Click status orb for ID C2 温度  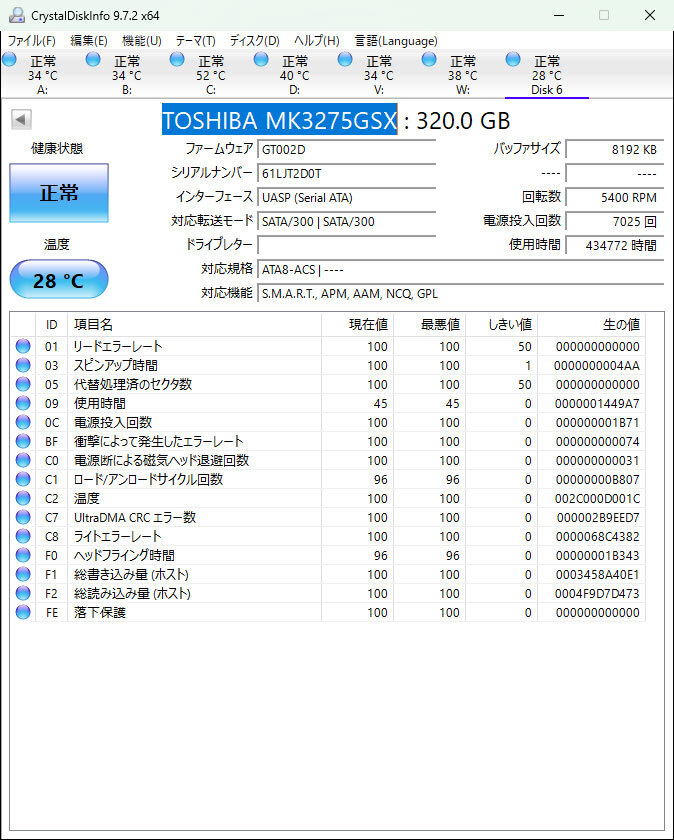23,498
